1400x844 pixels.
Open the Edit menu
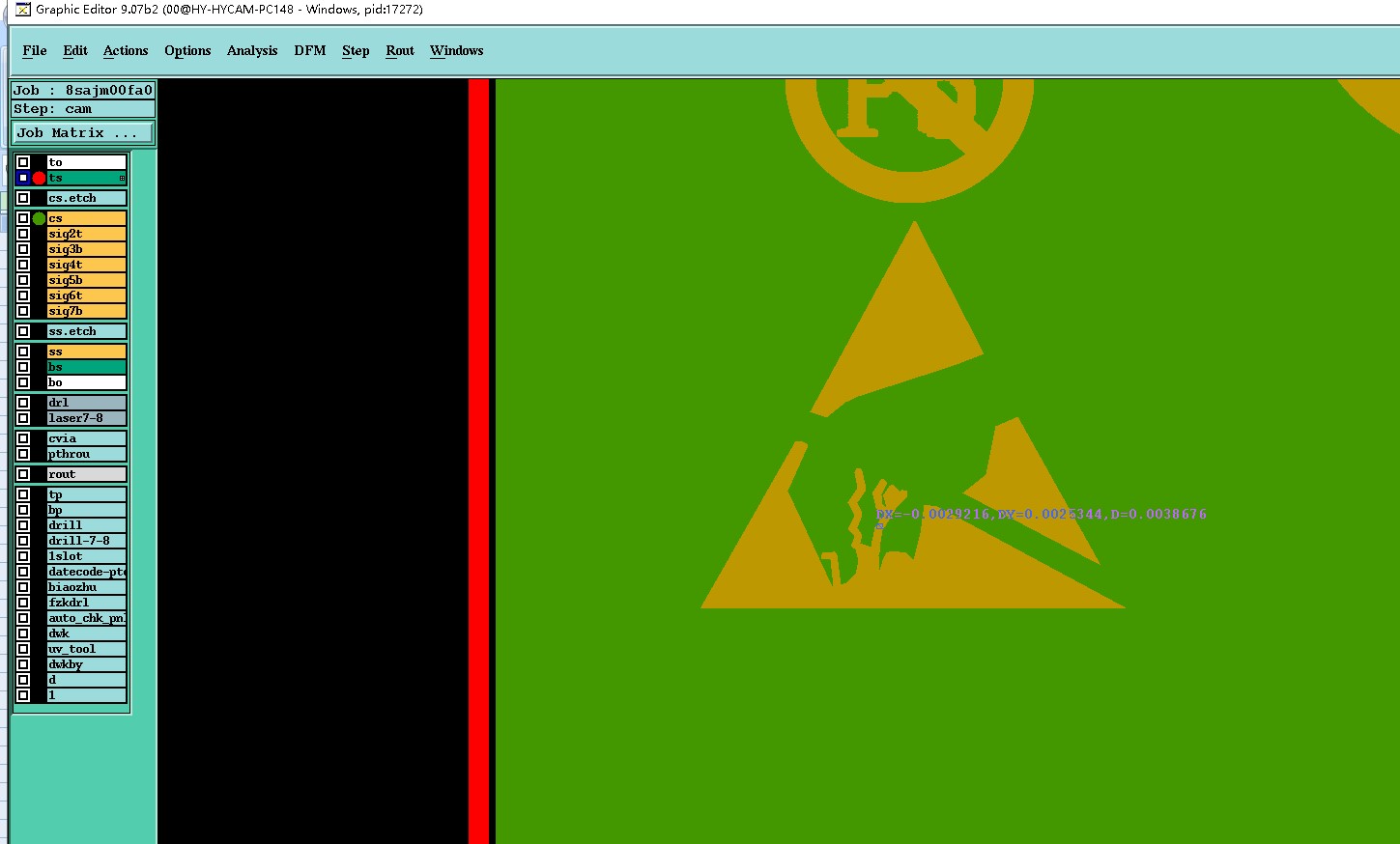[75, 51]
